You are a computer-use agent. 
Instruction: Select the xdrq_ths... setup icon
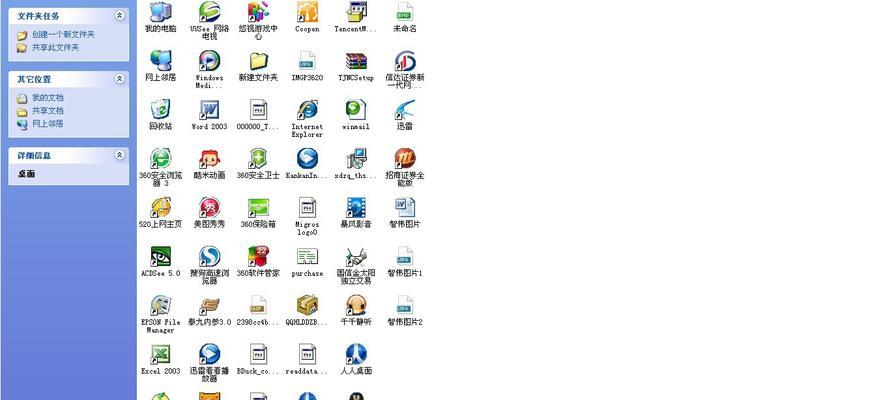(x=355, y=159)
